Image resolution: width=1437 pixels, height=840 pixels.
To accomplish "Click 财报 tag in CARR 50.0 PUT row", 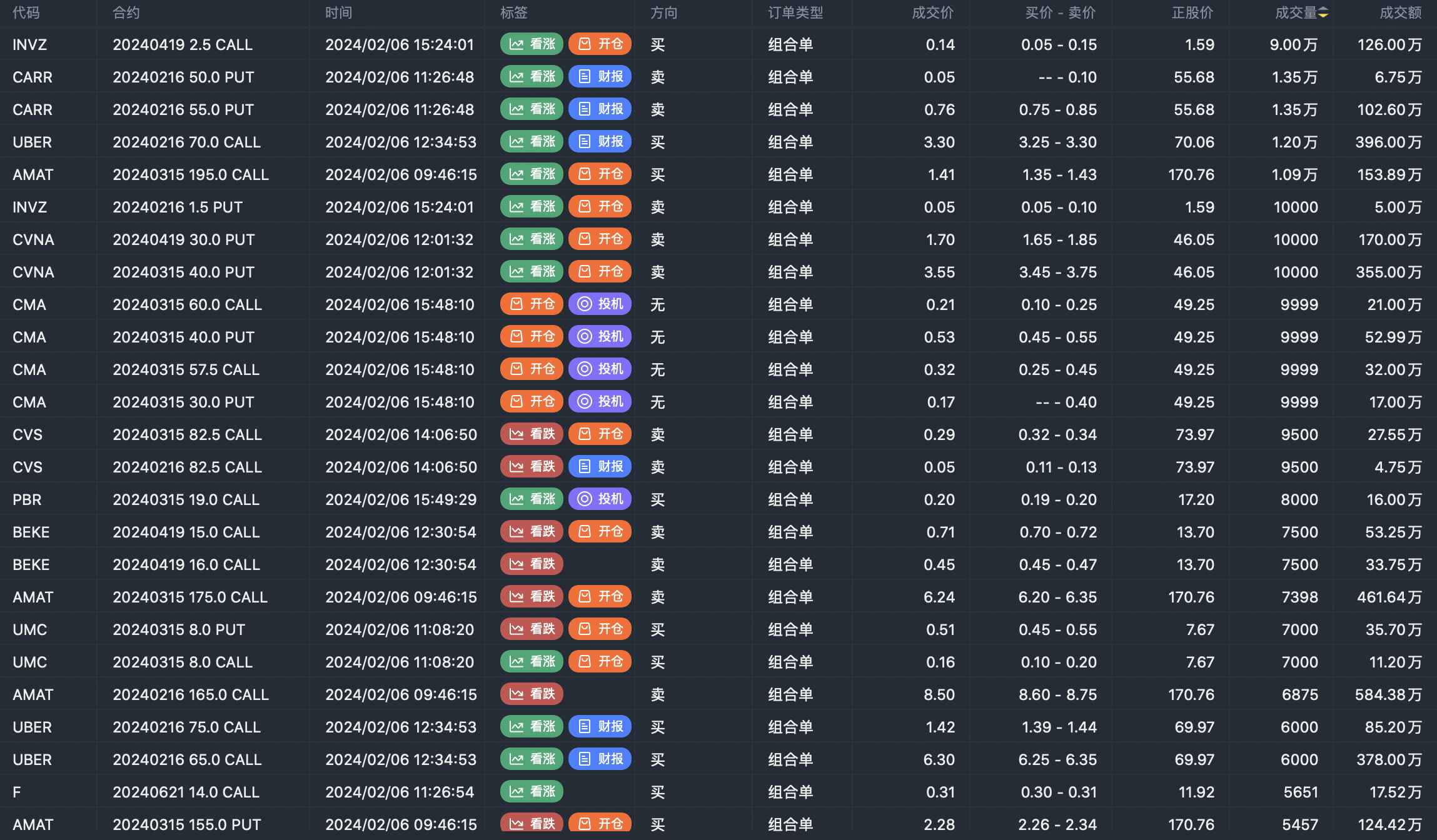I will [x=600, y=77].
